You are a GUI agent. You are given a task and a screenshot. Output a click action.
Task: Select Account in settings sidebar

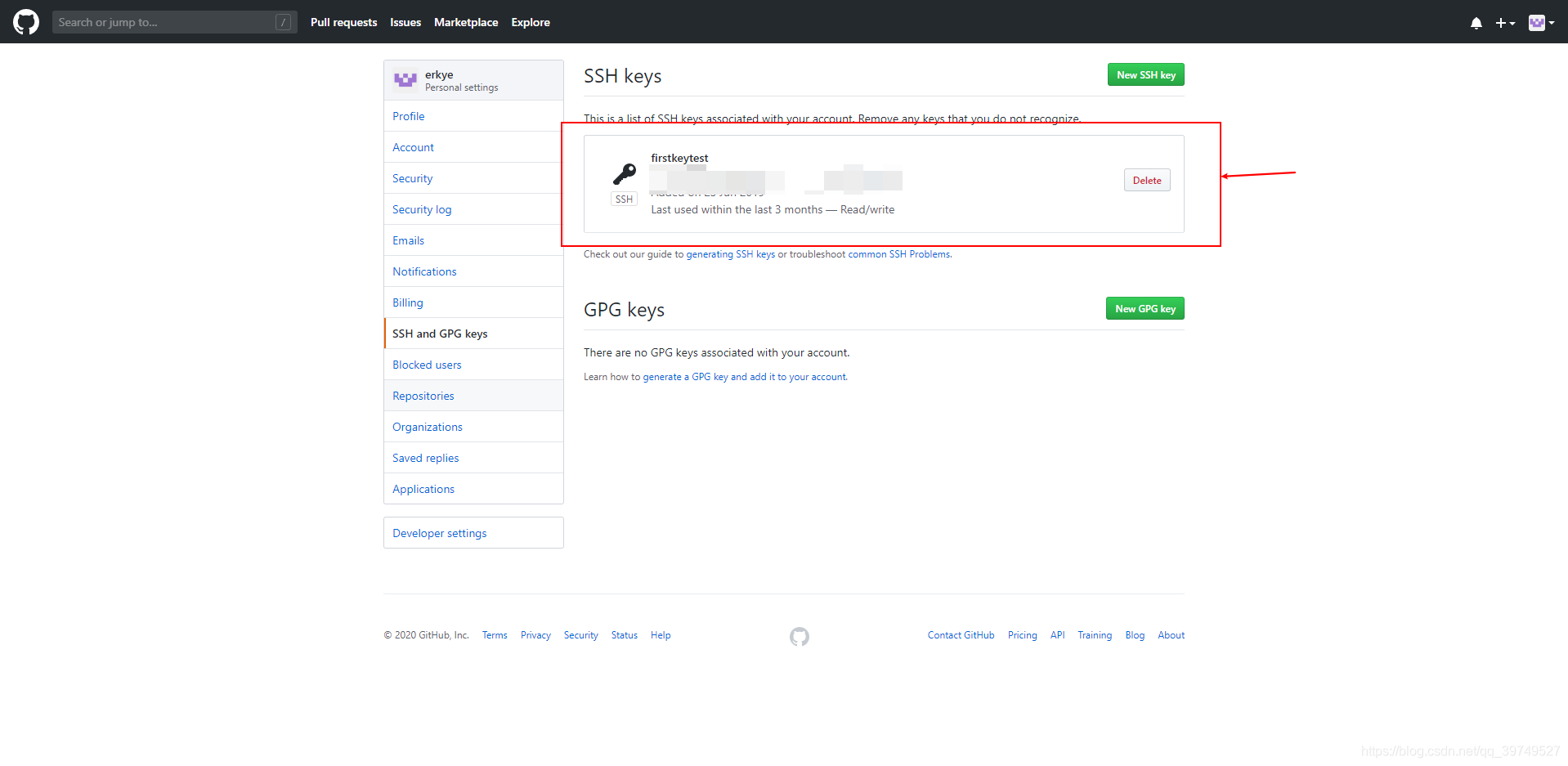[x=473, y=147]
